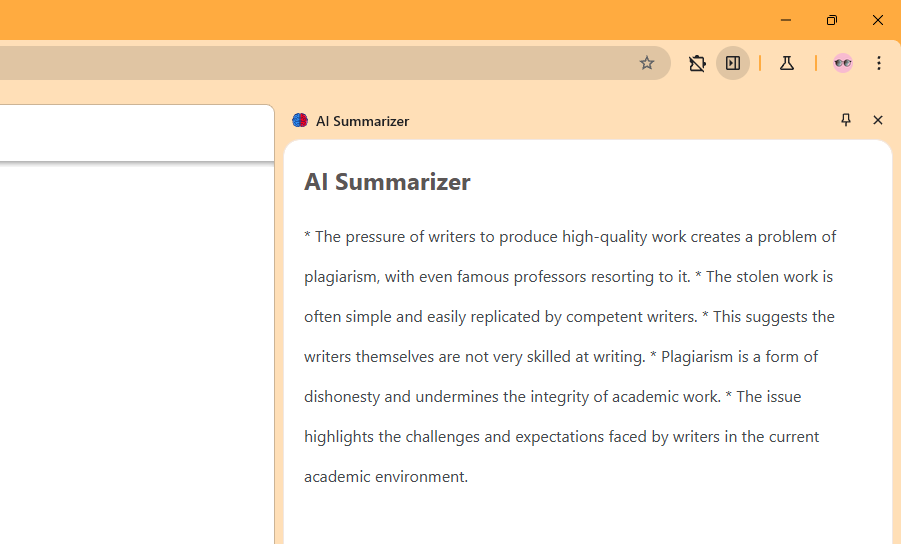
Task: Open the Chrome three-dot menu
Action: pos(879,63)
